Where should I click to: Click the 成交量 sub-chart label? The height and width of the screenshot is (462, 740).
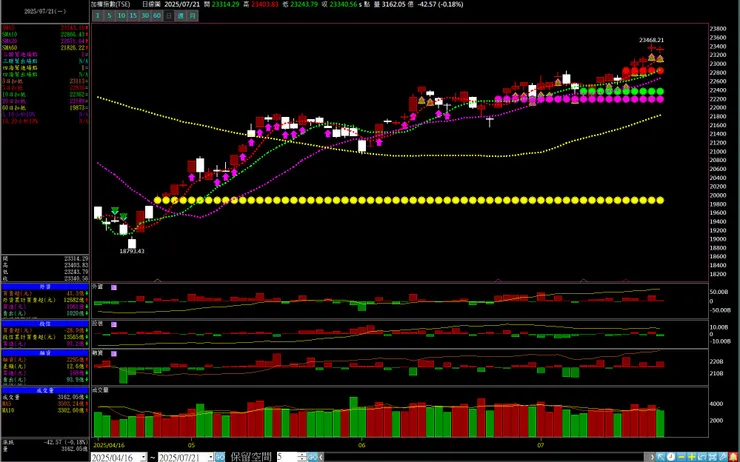pos(100,390)
